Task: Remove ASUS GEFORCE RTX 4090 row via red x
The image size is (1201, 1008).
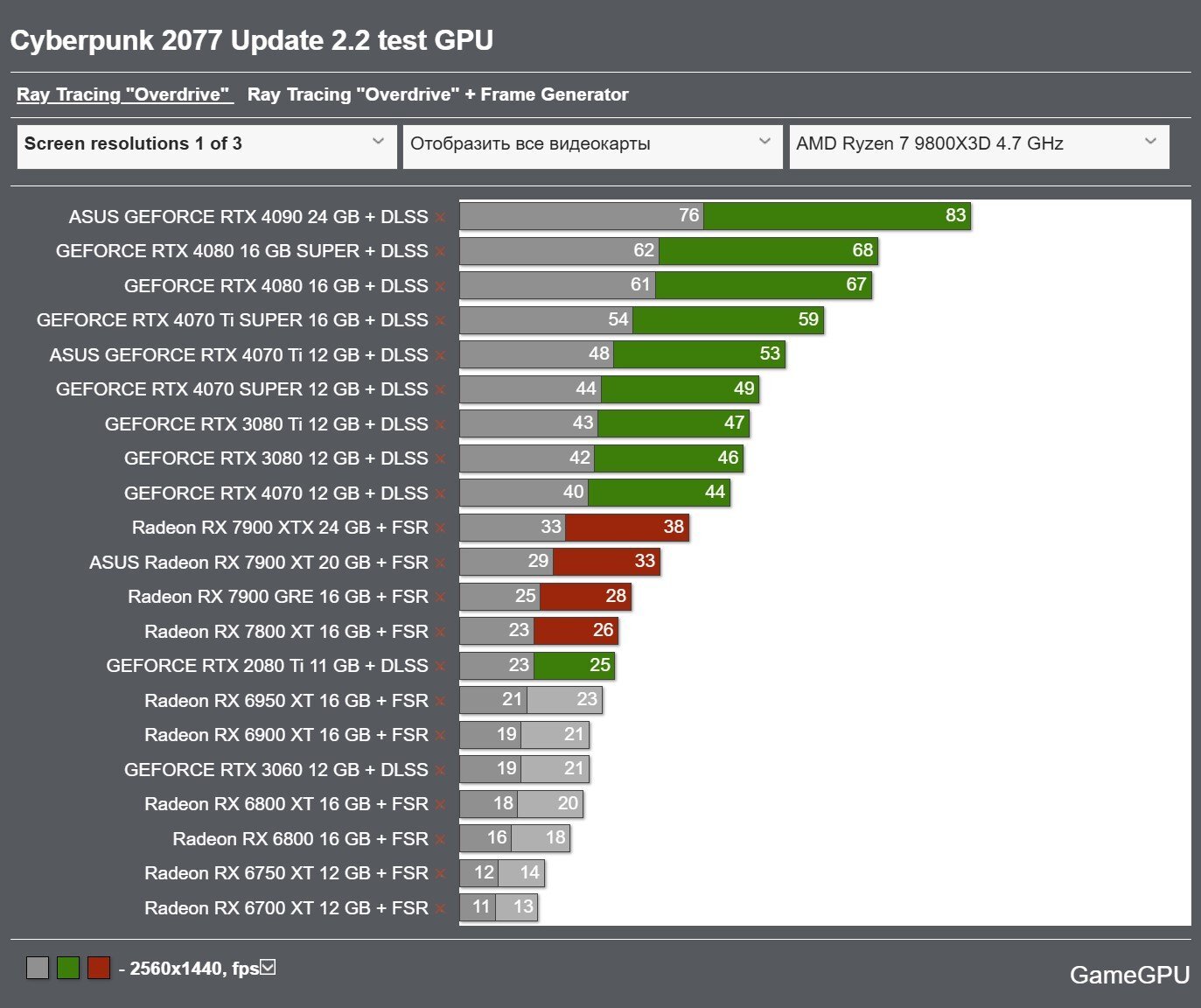Action: click(x=440, y=217)
